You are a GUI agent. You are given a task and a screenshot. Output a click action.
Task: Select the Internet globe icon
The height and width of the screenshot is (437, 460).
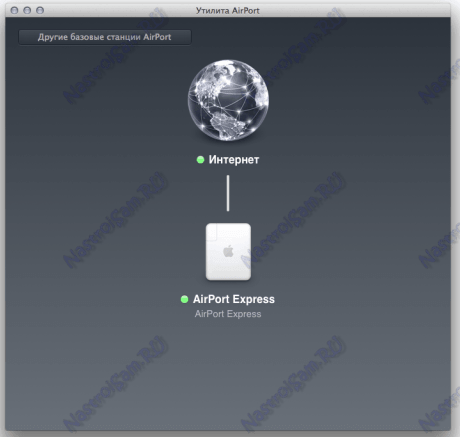coord(228,100)
